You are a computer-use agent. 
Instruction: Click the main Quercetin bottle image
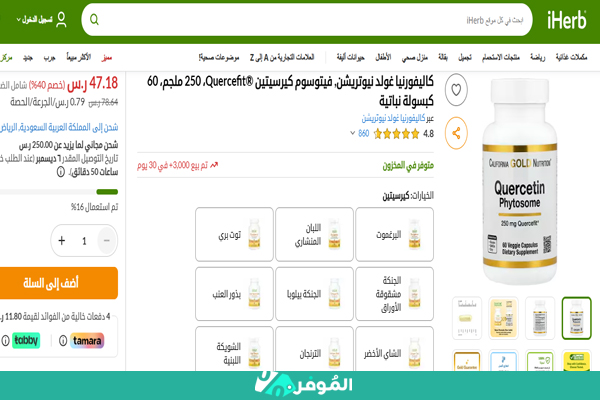519,181
